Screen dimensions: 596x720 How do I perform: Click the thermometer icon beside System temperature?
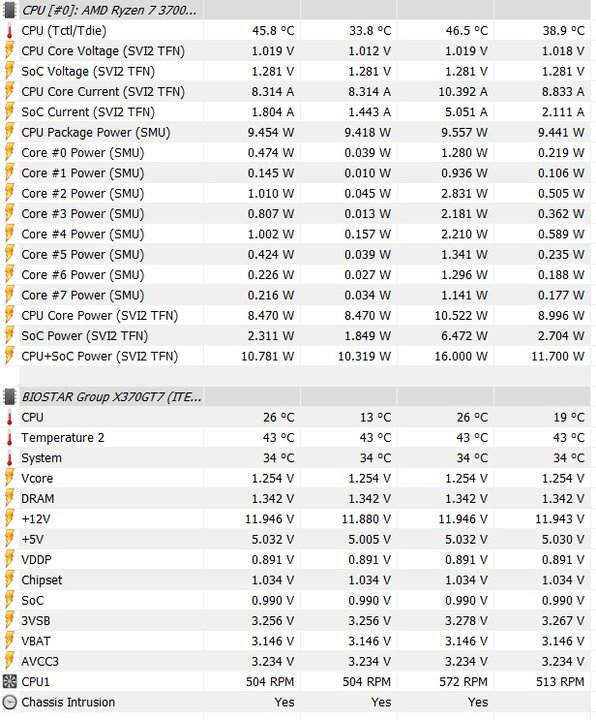tap(9, 458)
